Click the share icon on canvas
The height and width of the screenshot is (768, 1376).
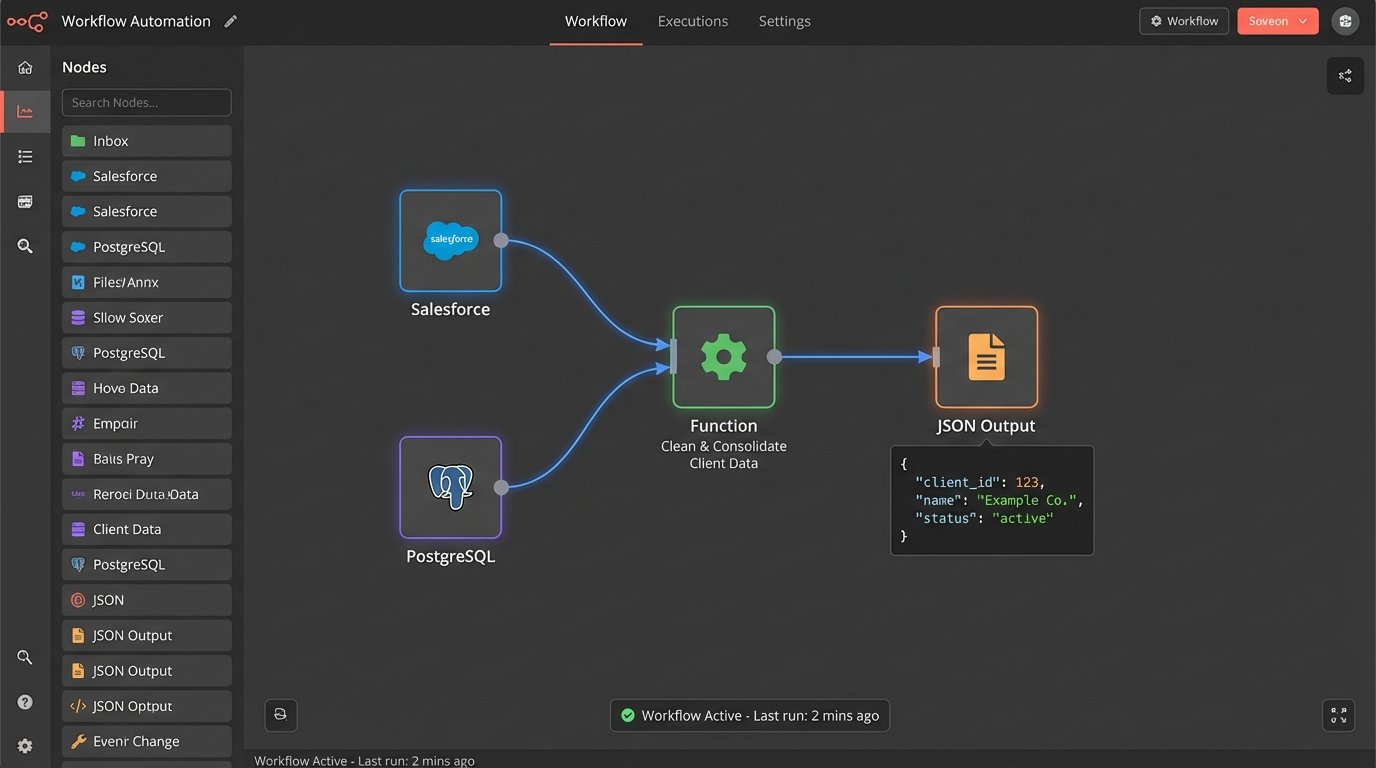1345,76
